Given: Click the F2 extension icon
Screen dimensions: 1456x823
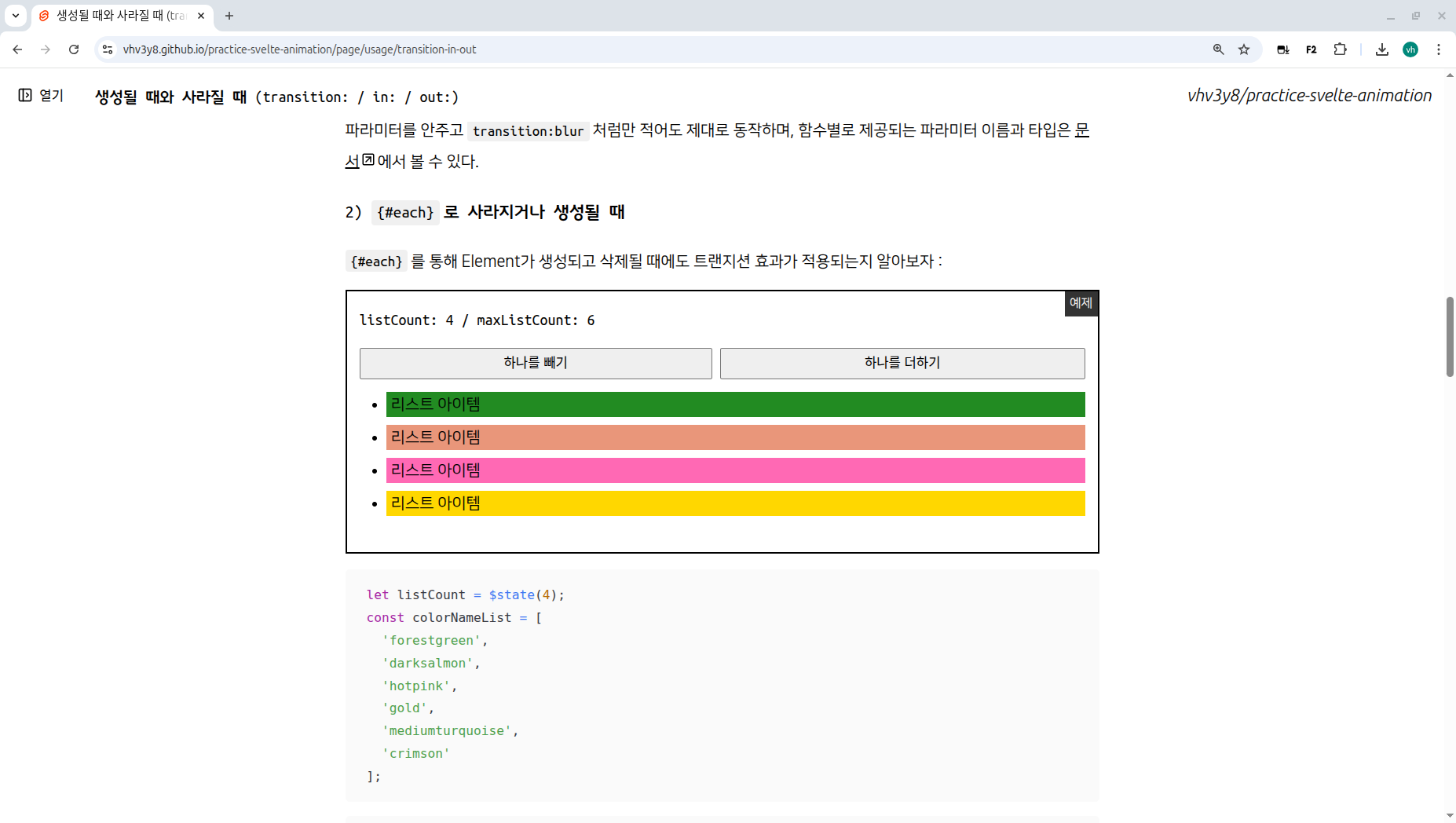Looking at the screenshot, I should click(x=1311, y=49).
